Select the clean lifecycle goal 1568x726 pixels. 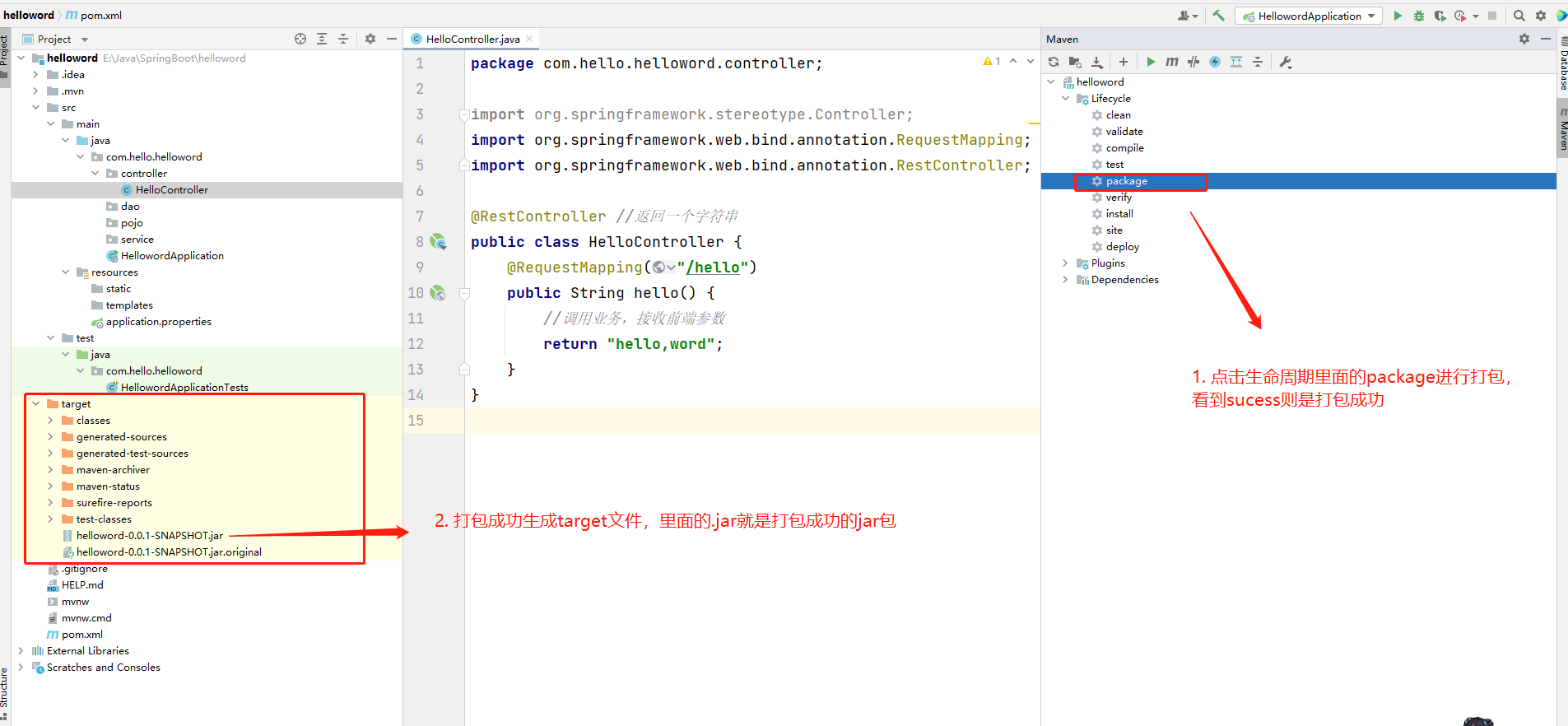click(x=1118, y=115)
